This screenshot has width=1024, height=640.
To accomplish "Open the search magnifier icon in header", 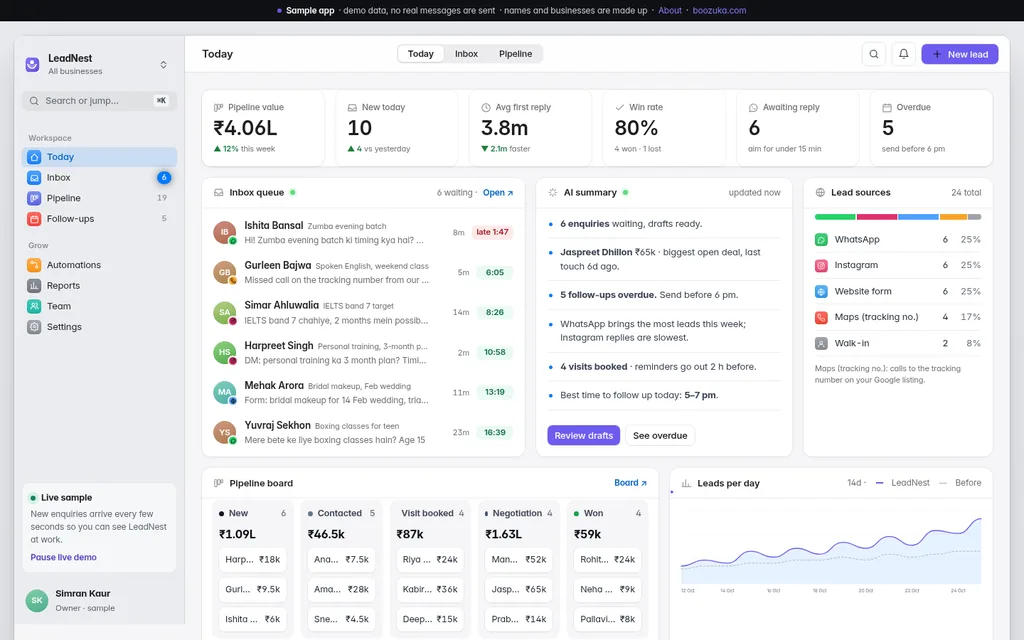I will (x=873, y=54).
